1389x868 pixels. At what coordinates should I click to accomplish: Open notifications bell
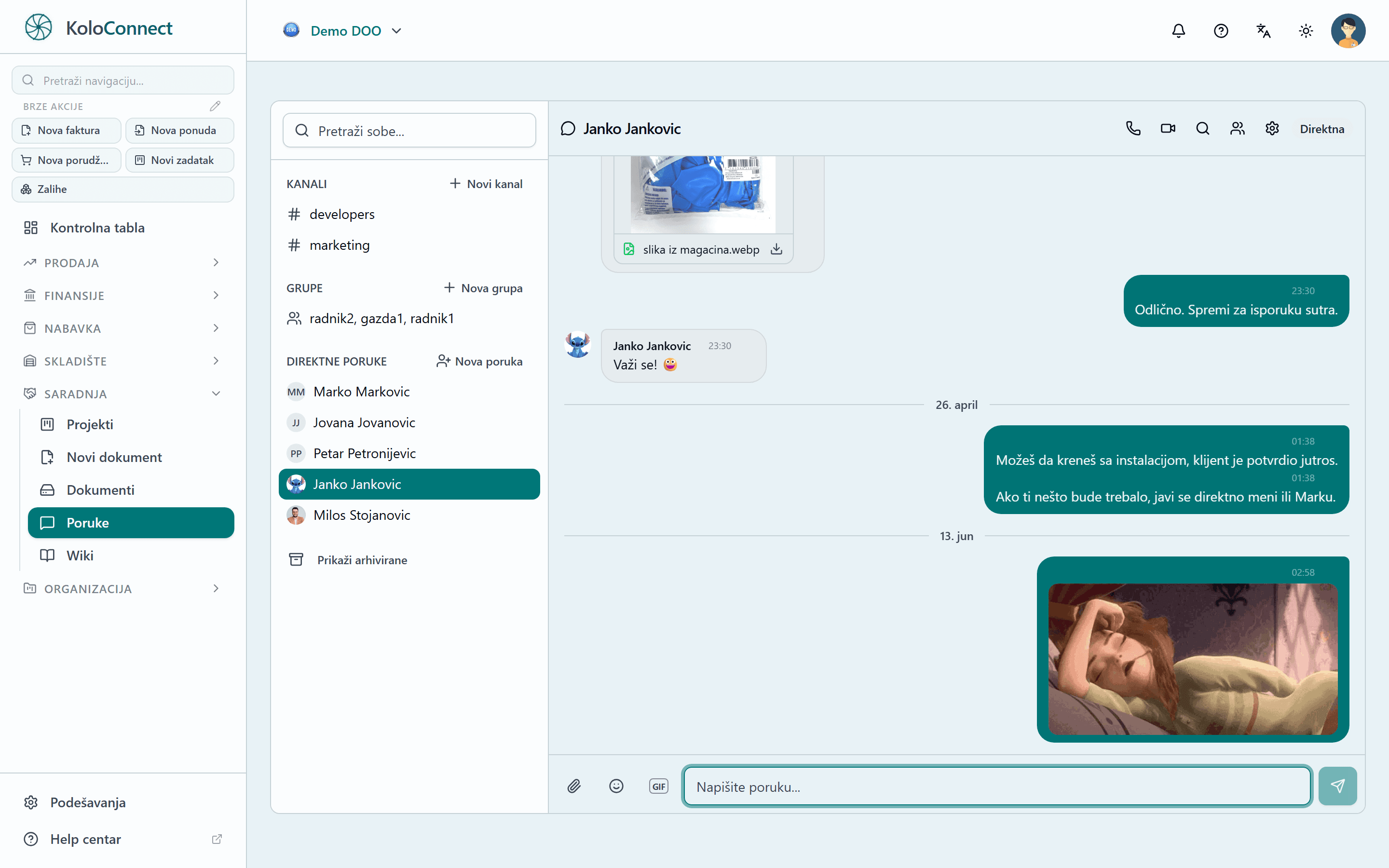click(x=1178, y=30)
